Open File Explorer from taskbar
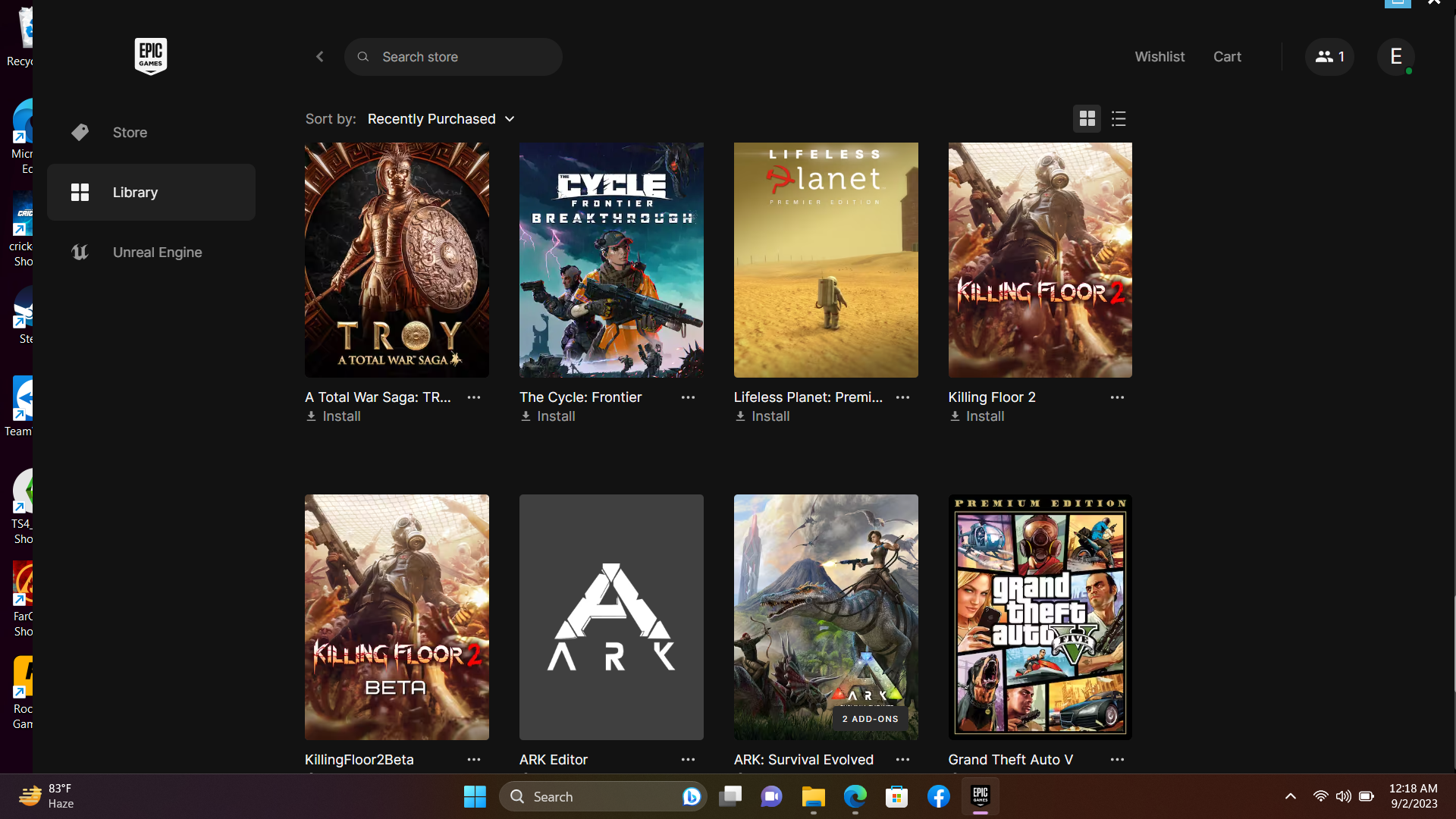Image resolution: width=1456 pixels, height=819 pixels. tap(813, 797)
